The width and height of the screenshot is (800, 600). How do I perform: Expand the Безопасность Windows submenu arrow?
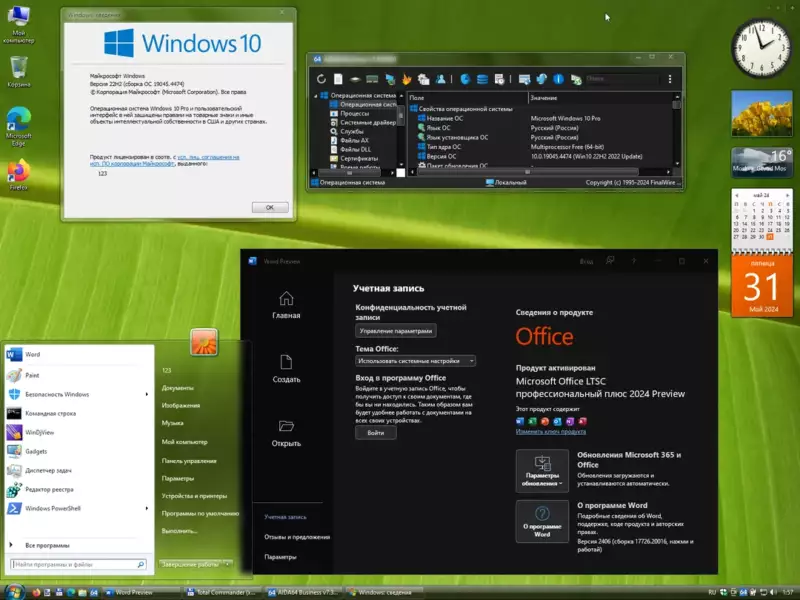pos(147,394)
